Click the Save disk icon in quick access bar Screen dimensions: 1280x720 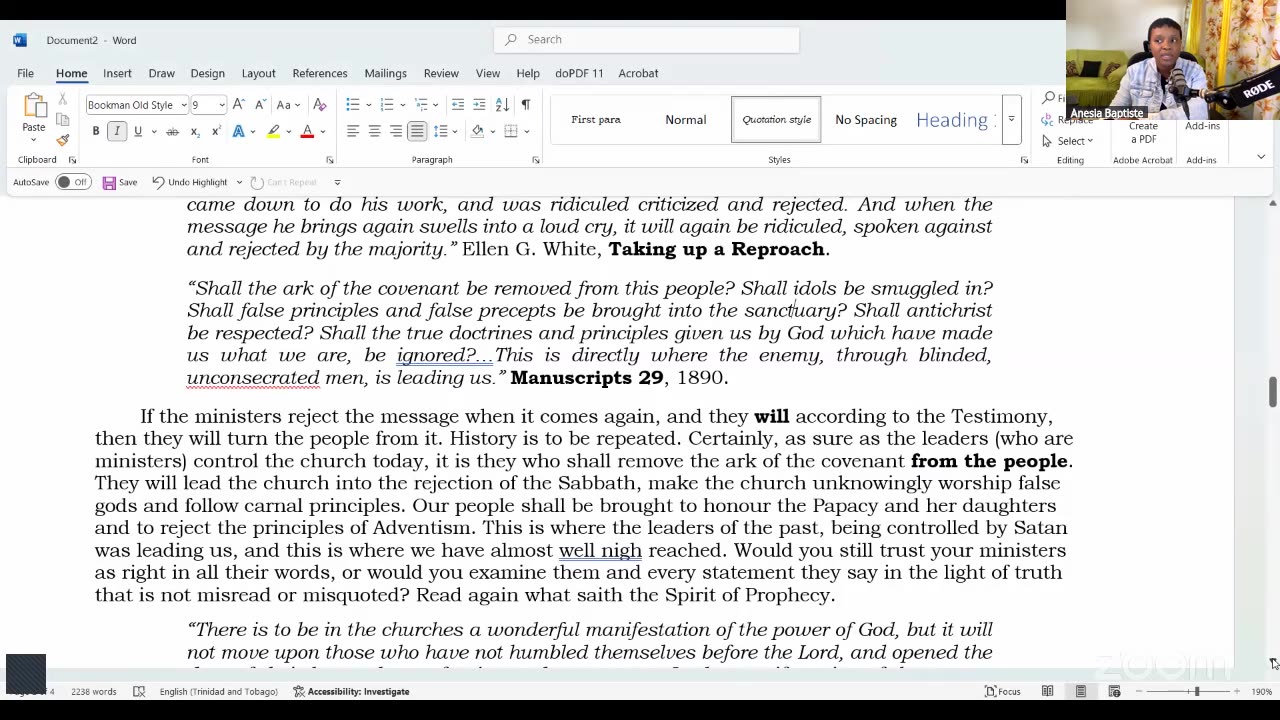point(109,182)
